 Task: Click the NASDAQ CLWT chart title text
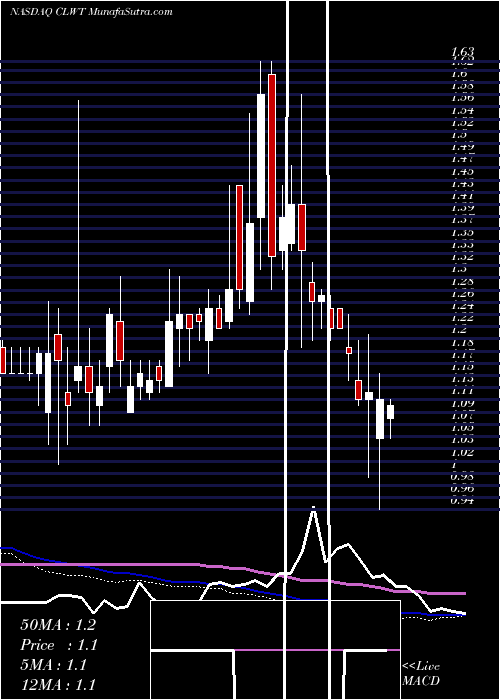tap(91, 12)
